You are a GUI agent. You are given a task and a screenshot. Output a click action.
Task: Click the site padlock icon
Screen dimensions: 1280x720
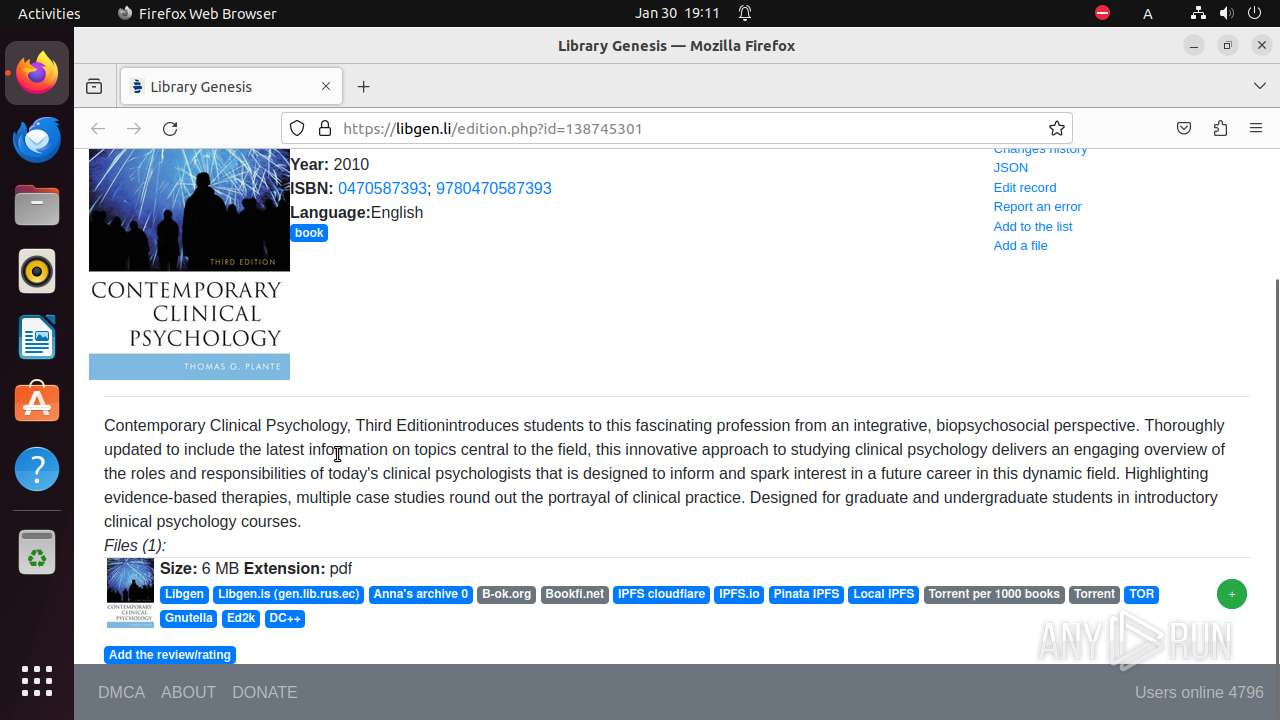(324, 128)
